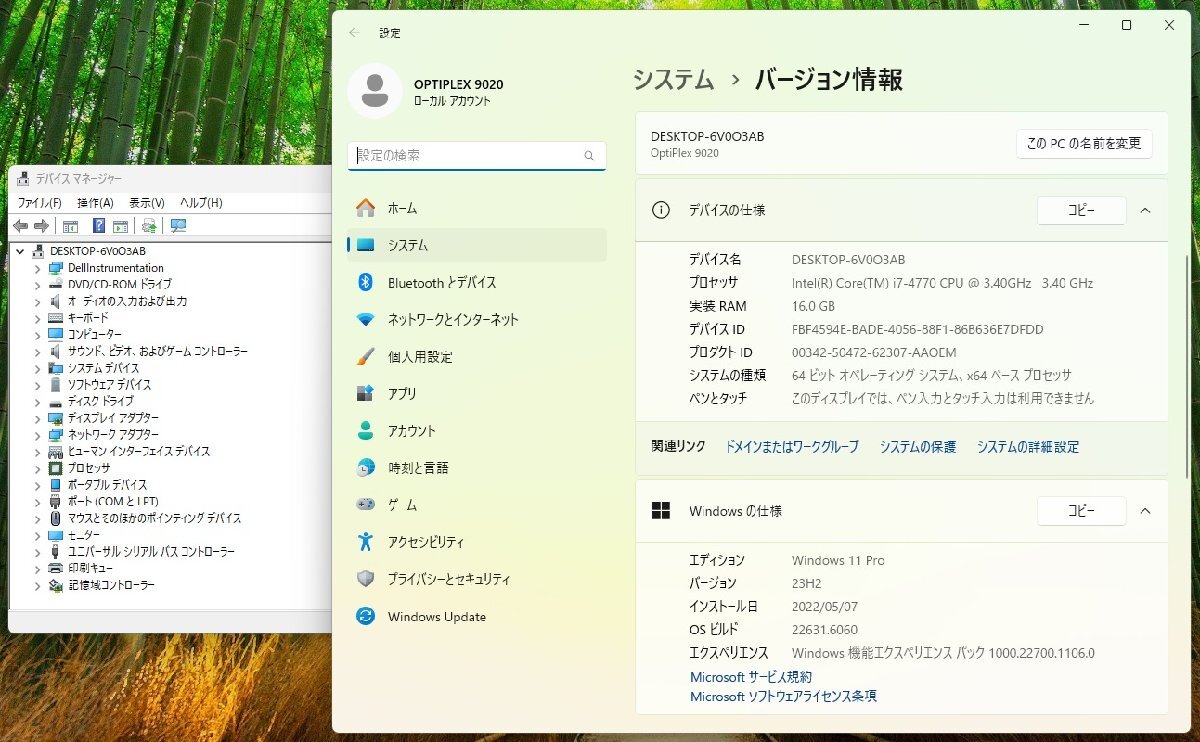Collapse the Windows の仕様 section
The width and height of the screenshot is (1200, 742).
1146,511
